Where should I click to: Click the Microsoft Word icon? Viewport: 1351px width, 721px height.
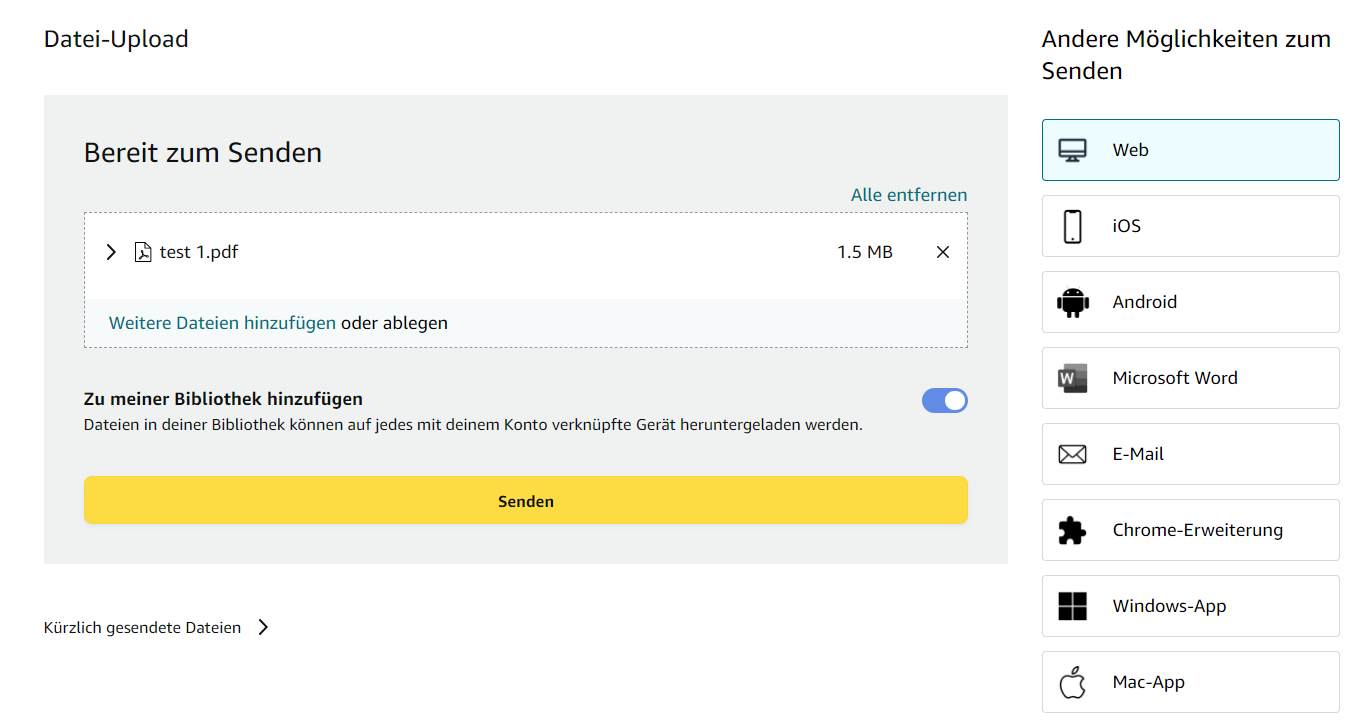(1072, 378)
